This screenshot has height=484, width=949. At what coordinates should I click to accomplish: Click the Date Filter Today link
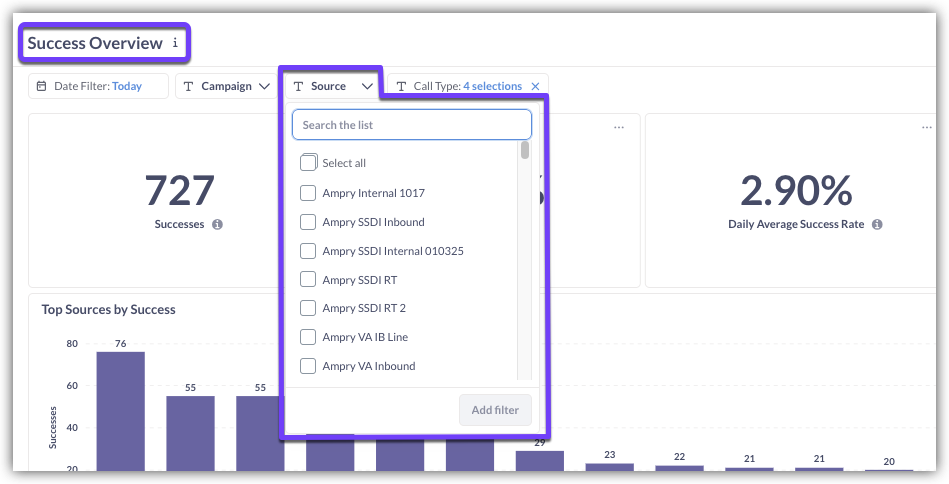pos(126,86)
